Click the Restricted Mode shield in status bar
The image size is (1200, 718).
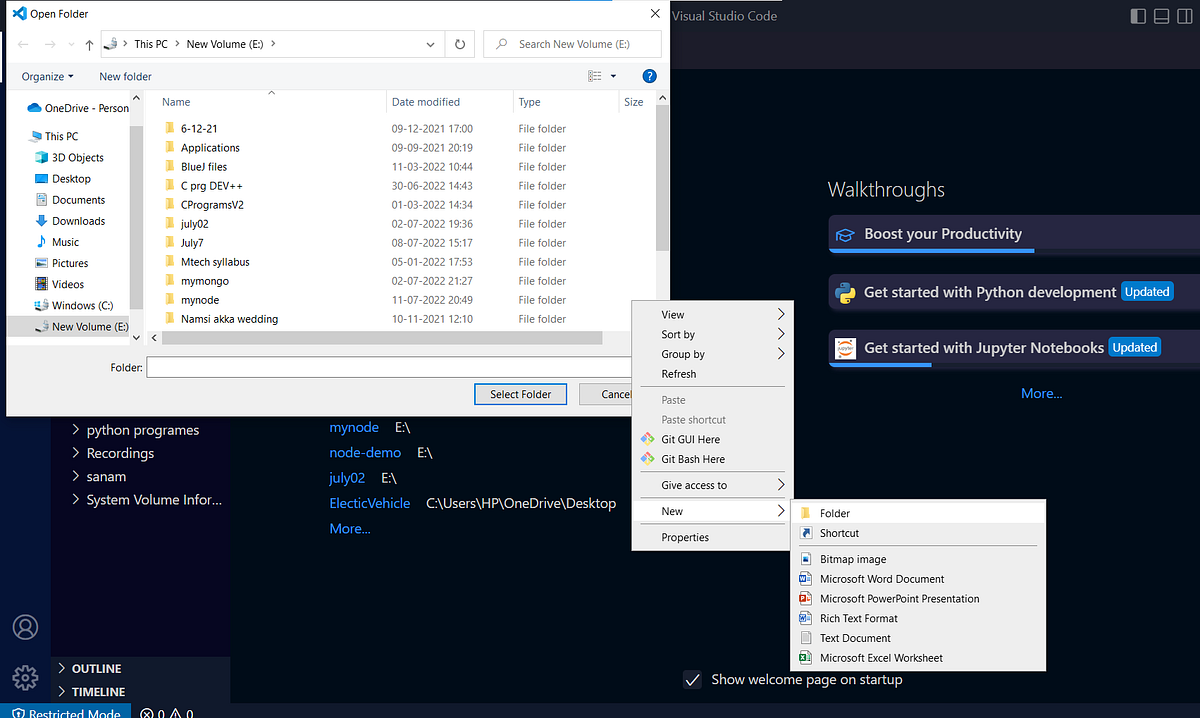click(60, 711)
